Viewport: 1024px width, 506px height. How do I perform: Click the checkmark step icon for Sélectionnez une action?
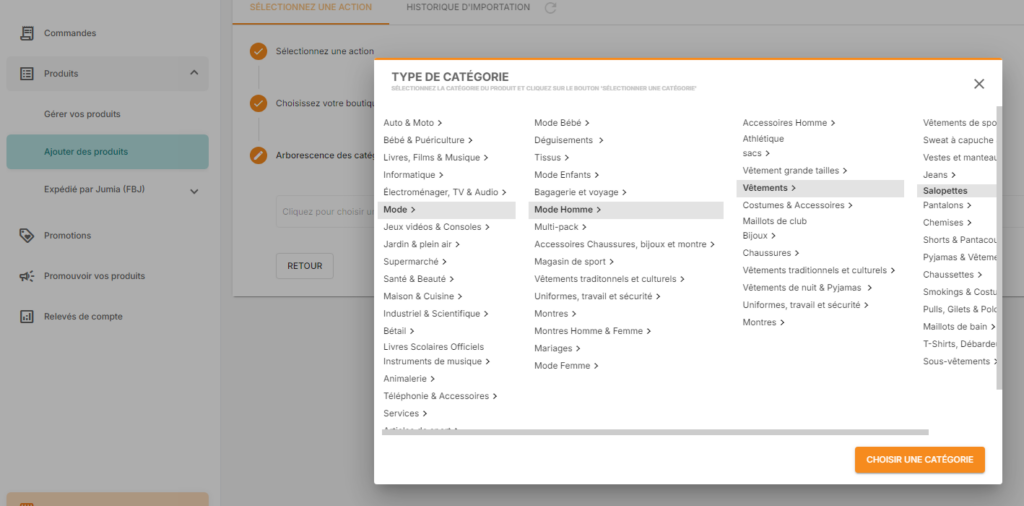pyautogui.click(x=259, y=51)
